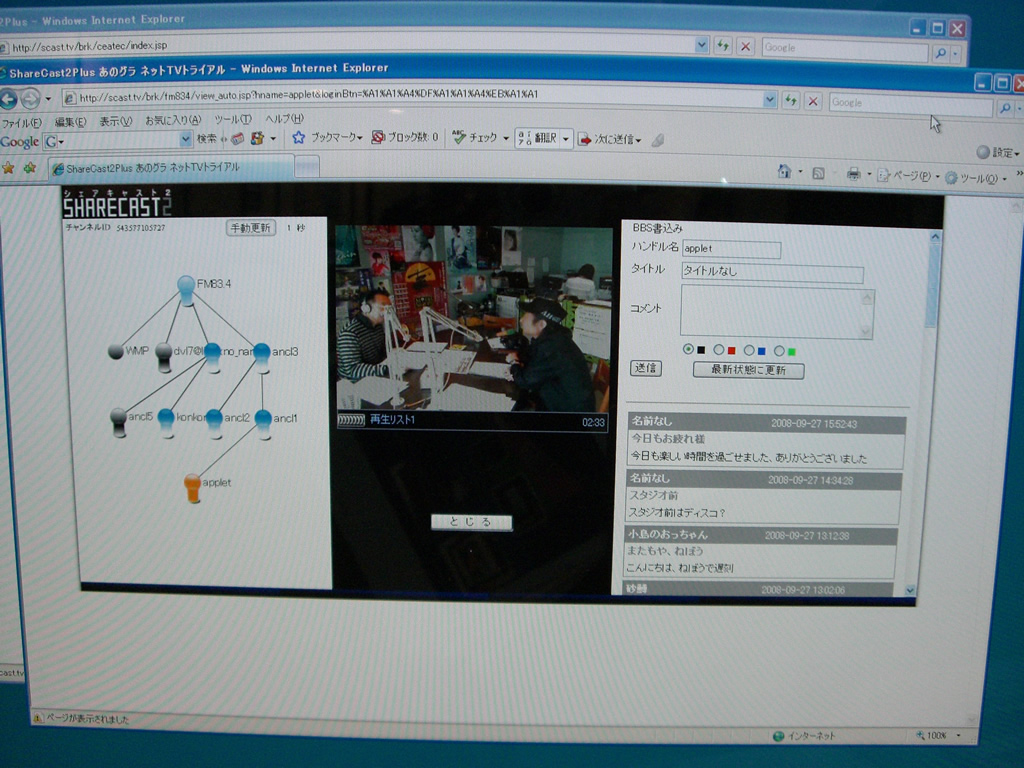Open the Google Toolbar search box dropdown
The width and height of the screenshot is (1024, 768).
click(x=185, y=138)
